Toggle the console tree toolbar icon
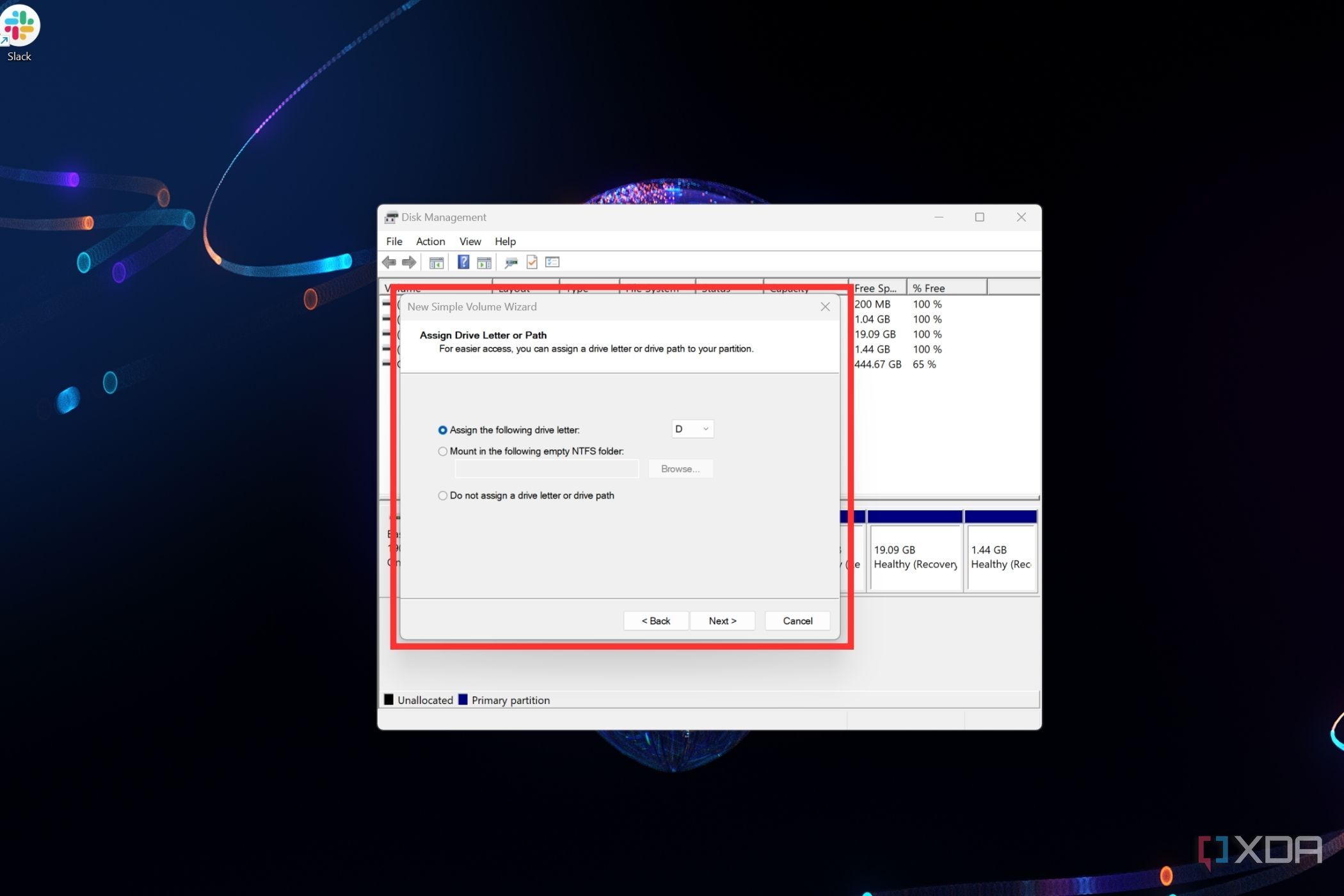1344x896 pixels. click(x=436, y=262)
